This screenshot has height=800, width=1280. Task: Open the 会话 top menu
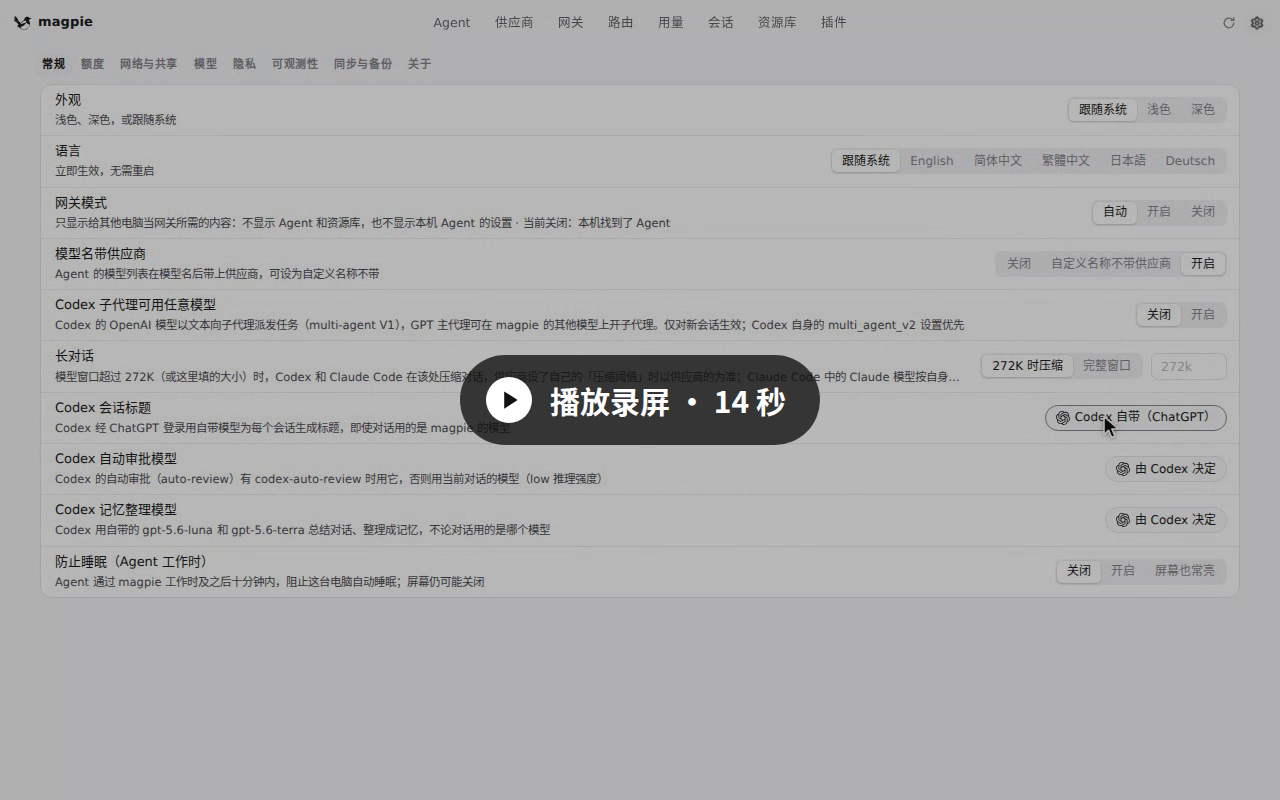[x=721, y=22]
